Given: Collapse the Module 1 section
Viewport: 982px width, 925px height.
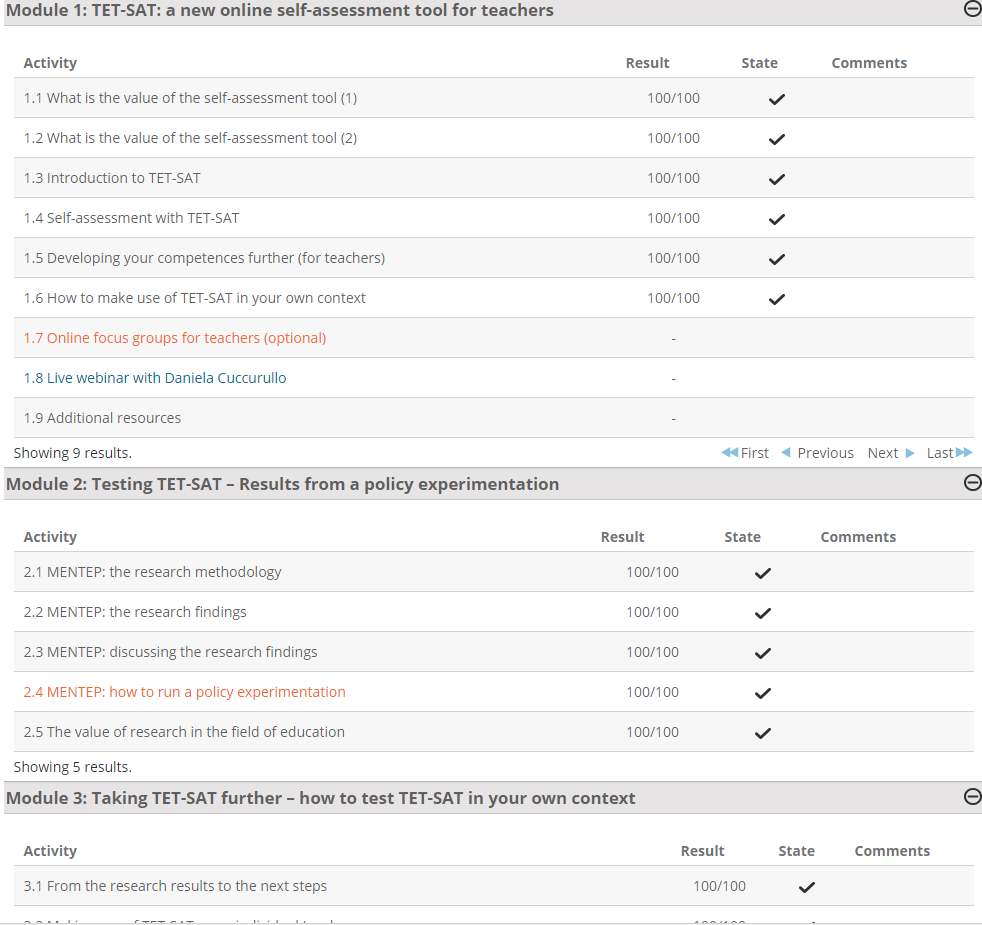Looking at the screenshot, I should [973, 9].
